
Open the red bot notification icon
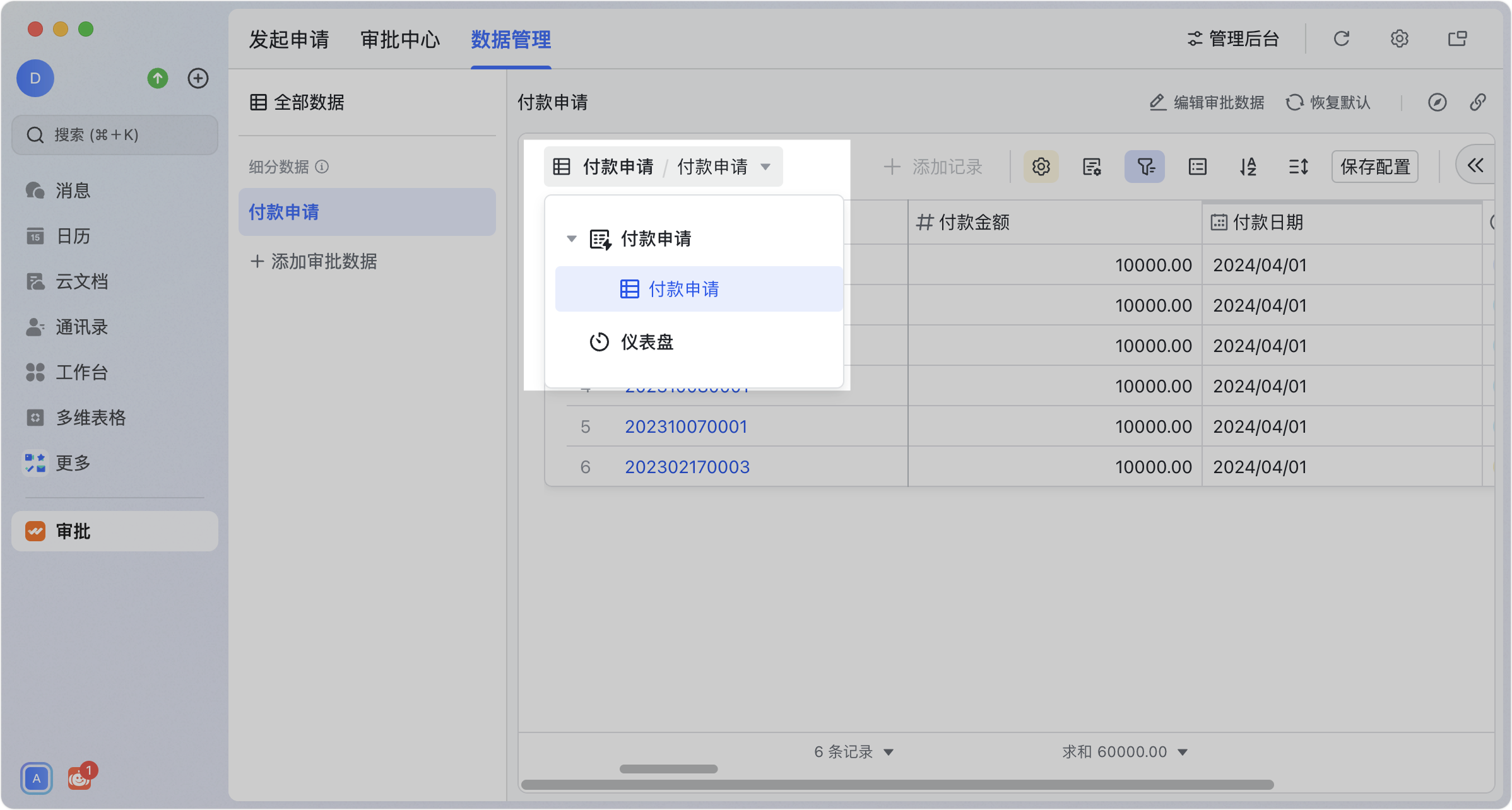click(80, 778)
